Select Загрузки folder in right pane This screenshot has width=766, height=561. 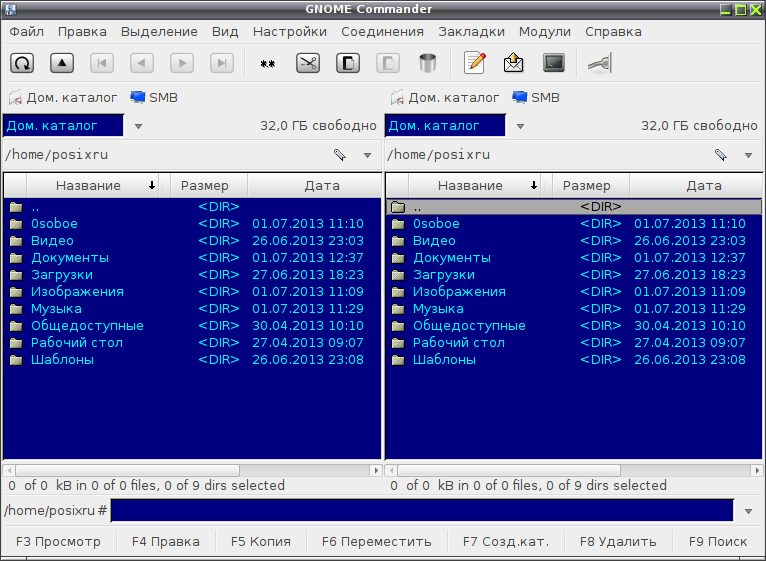click(x=574, y=275)
